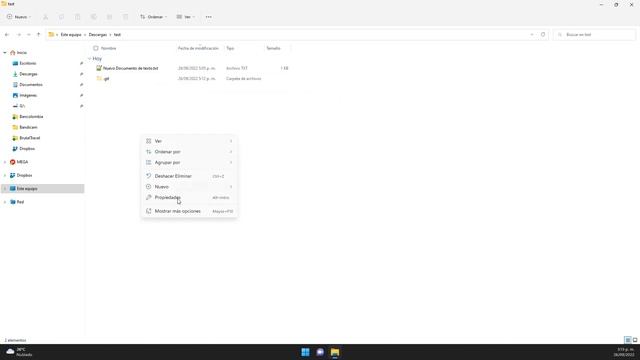This screenshot has width=640, height=360.
Task: Click the disabled Cut scissors toolbar icon
Action: tap(45, 17)
